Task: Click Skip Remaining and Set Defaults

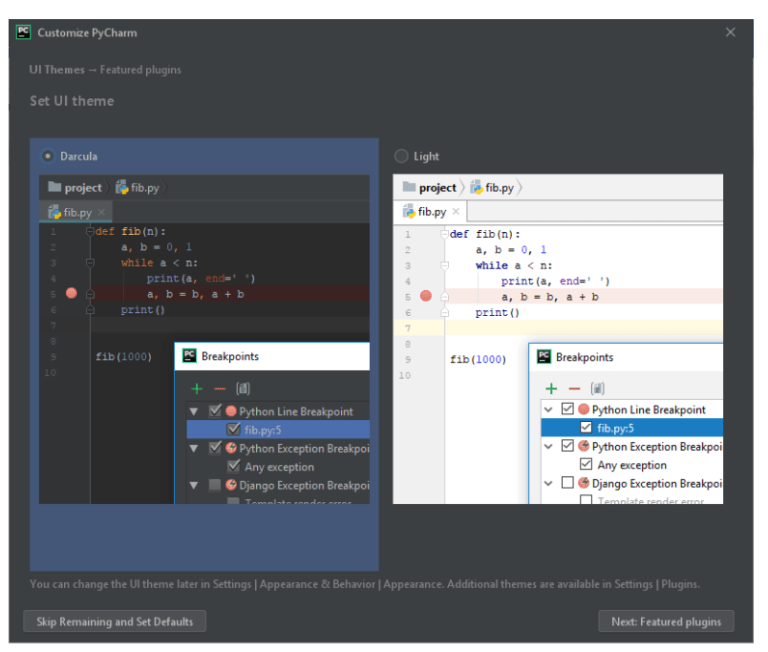Action: click(x=115, y=621)
